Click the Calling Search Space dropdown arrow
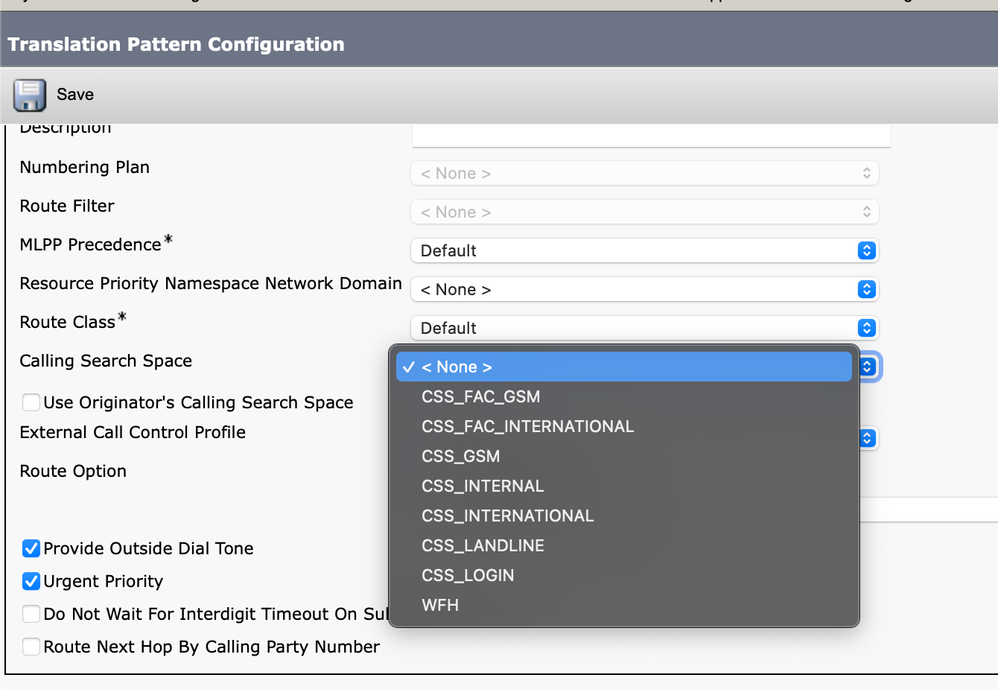The height and width of the screenshot is (690, 998). [x=868, y=367]
